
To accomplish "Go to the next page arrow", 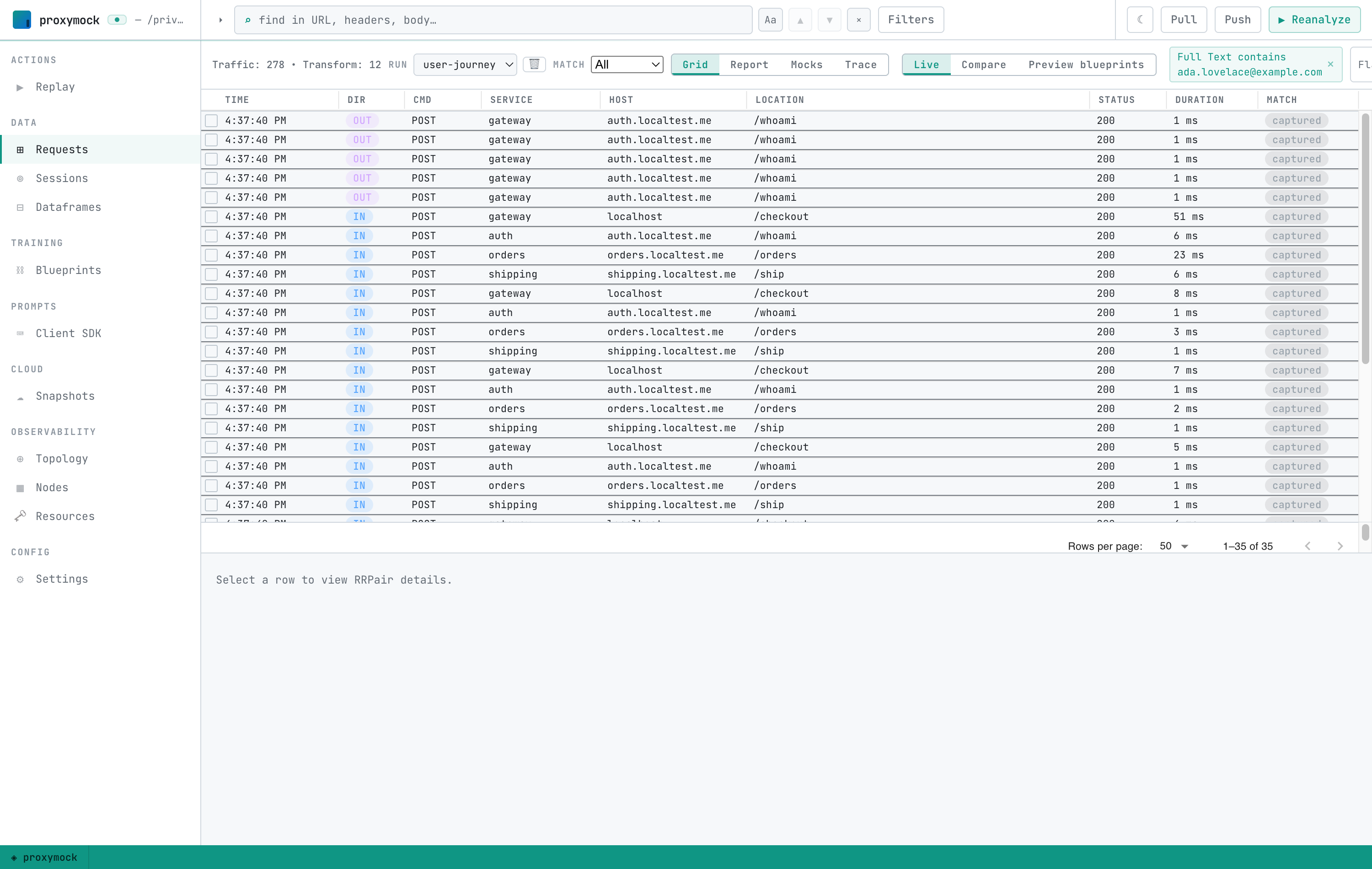I will 1340,546.
